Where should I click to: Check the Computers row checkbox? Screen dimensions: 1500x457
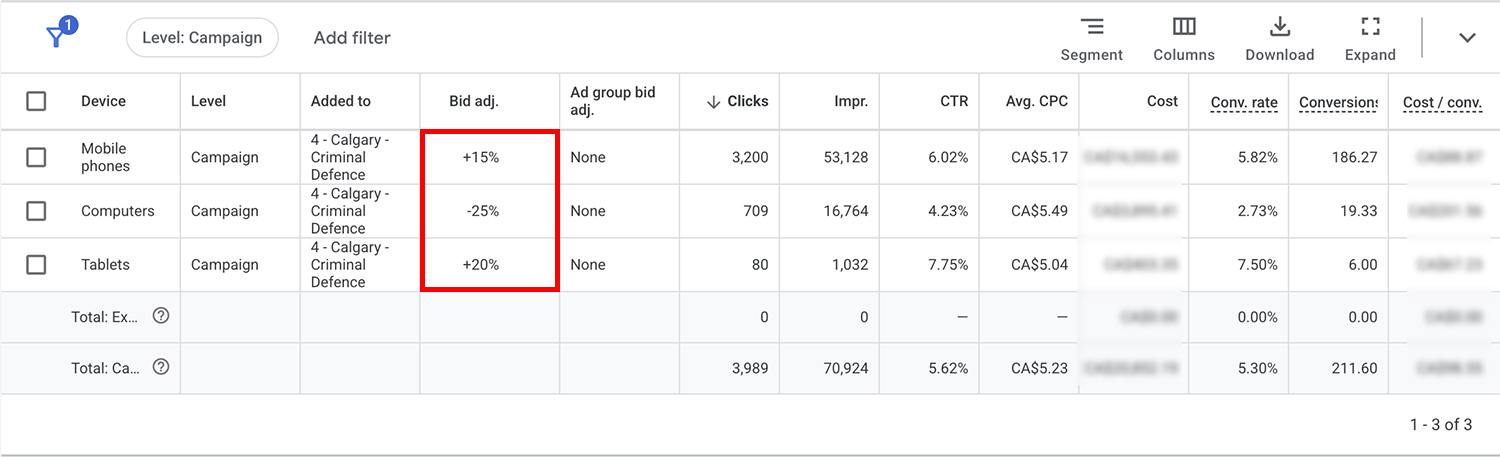pos(36,211)
